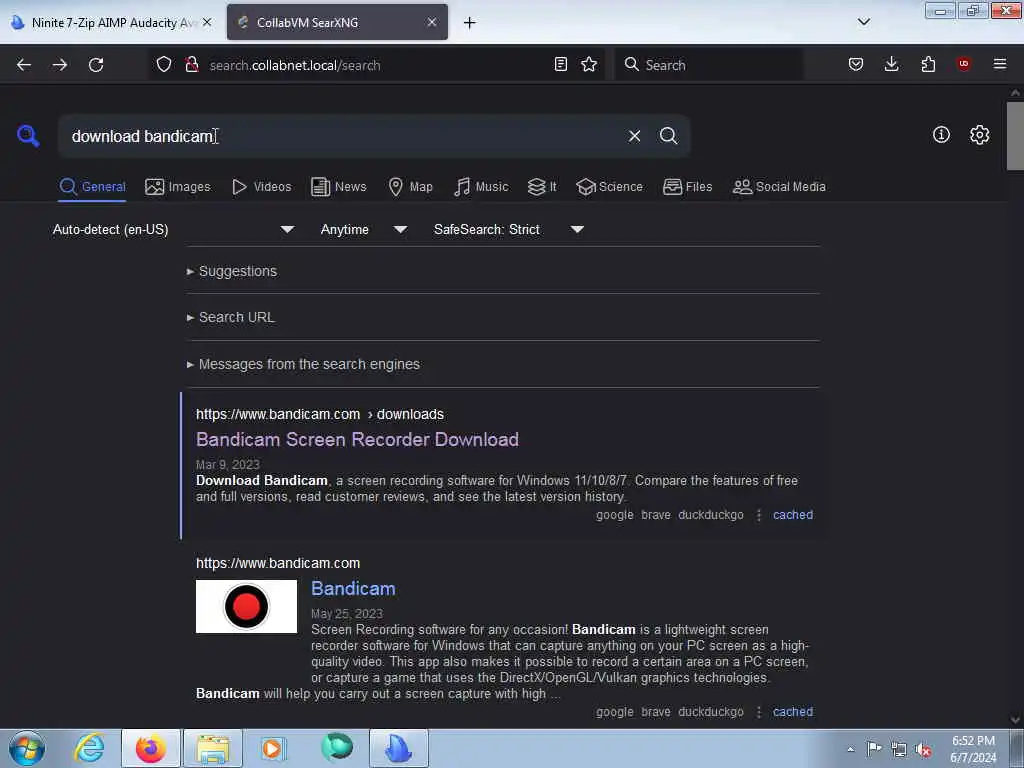Submit the search with the magnifier button
Image resolution: width=1024 pixels, height=768 pixels.
pyautogui.click(x=668, y=136)
